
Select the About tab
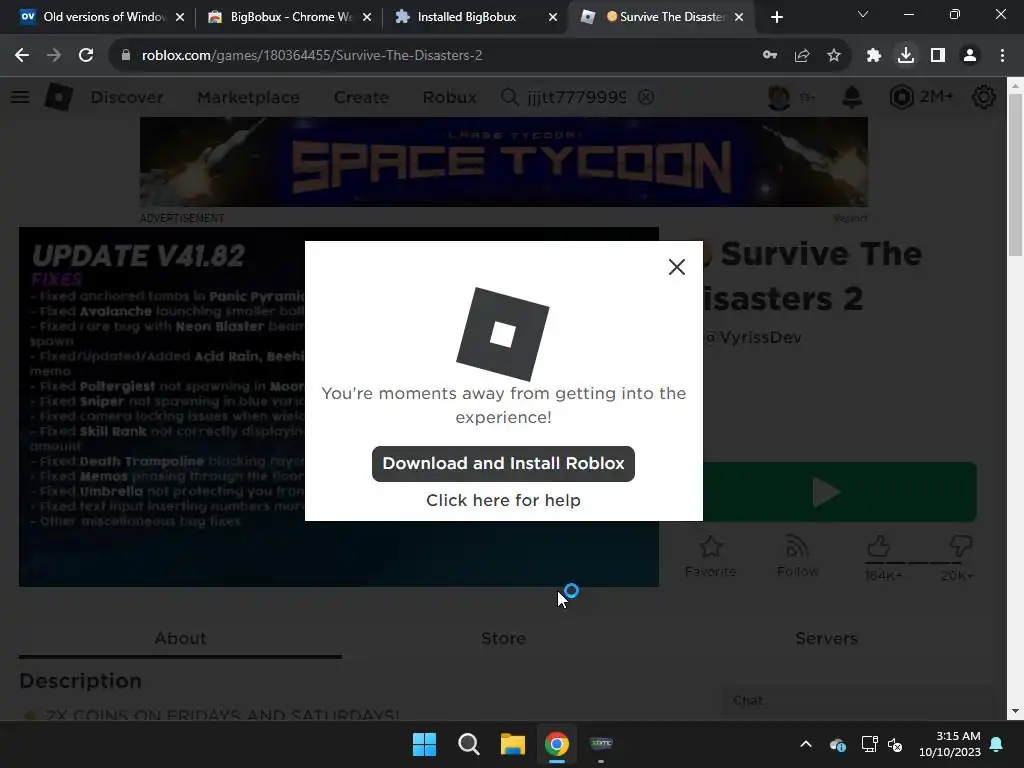(x=180, y=638)
